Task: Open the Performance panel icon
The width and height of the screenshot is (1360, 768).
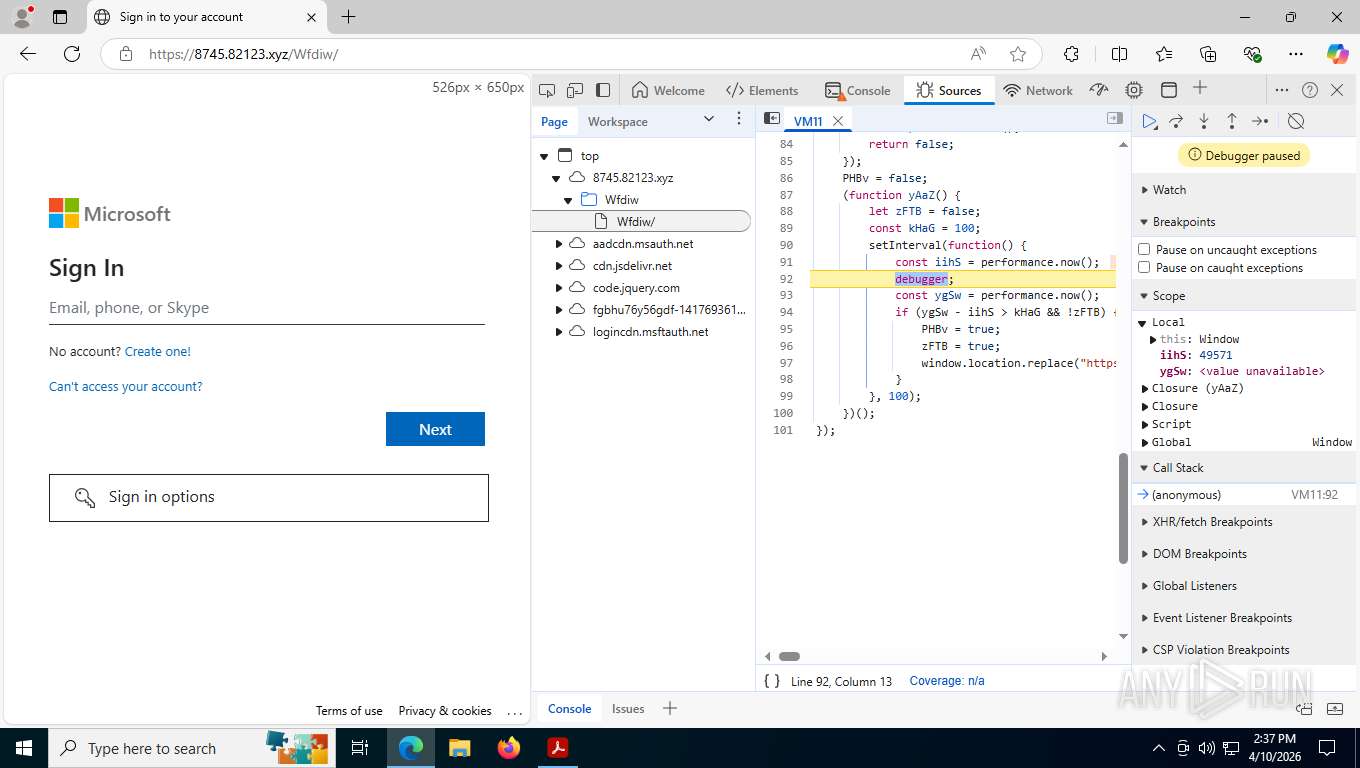Action: (1099, 90)
